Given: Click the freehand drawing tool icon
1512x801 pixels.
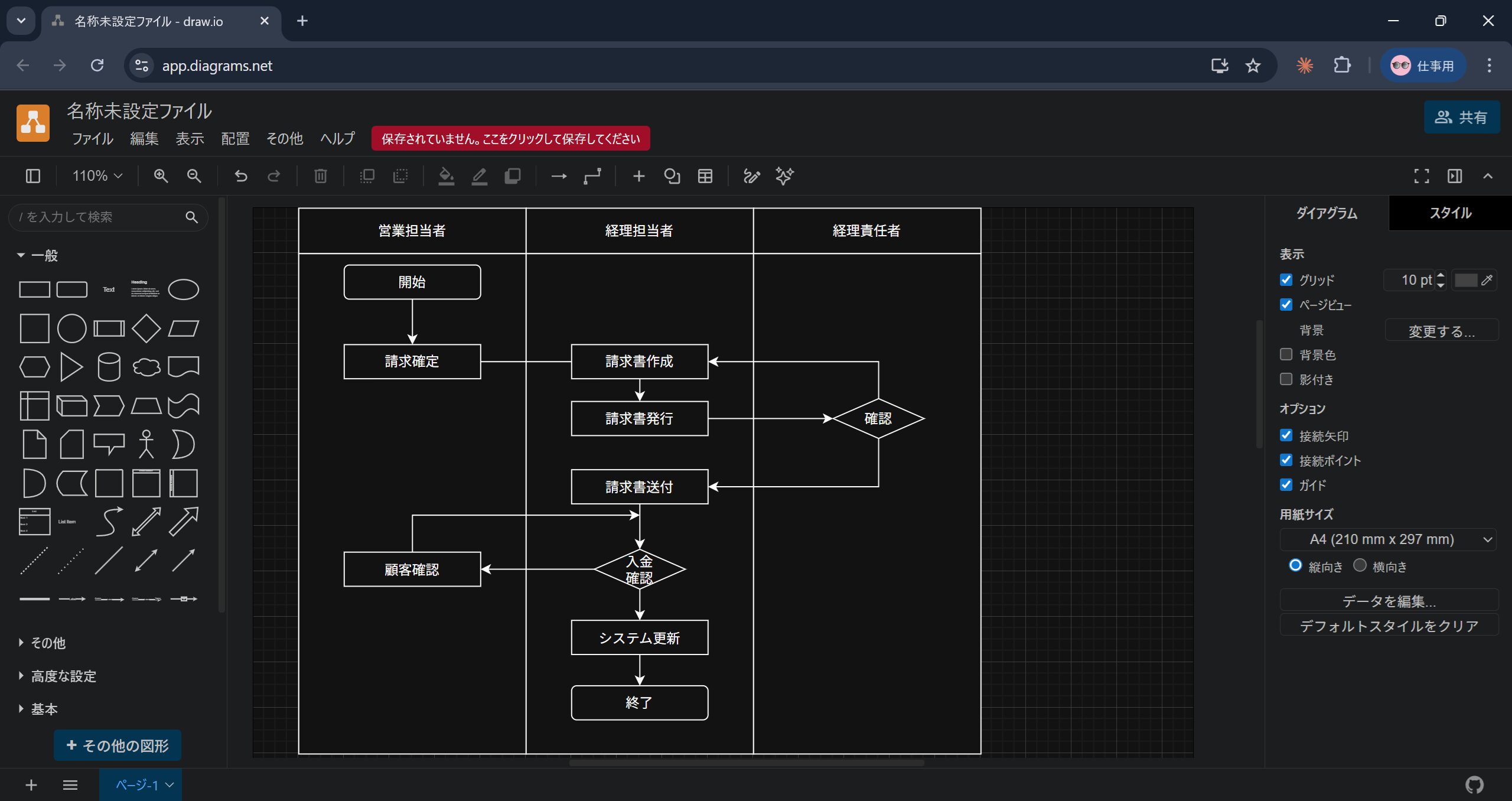Looking at the screenshot, I should (x=751, y=176).
